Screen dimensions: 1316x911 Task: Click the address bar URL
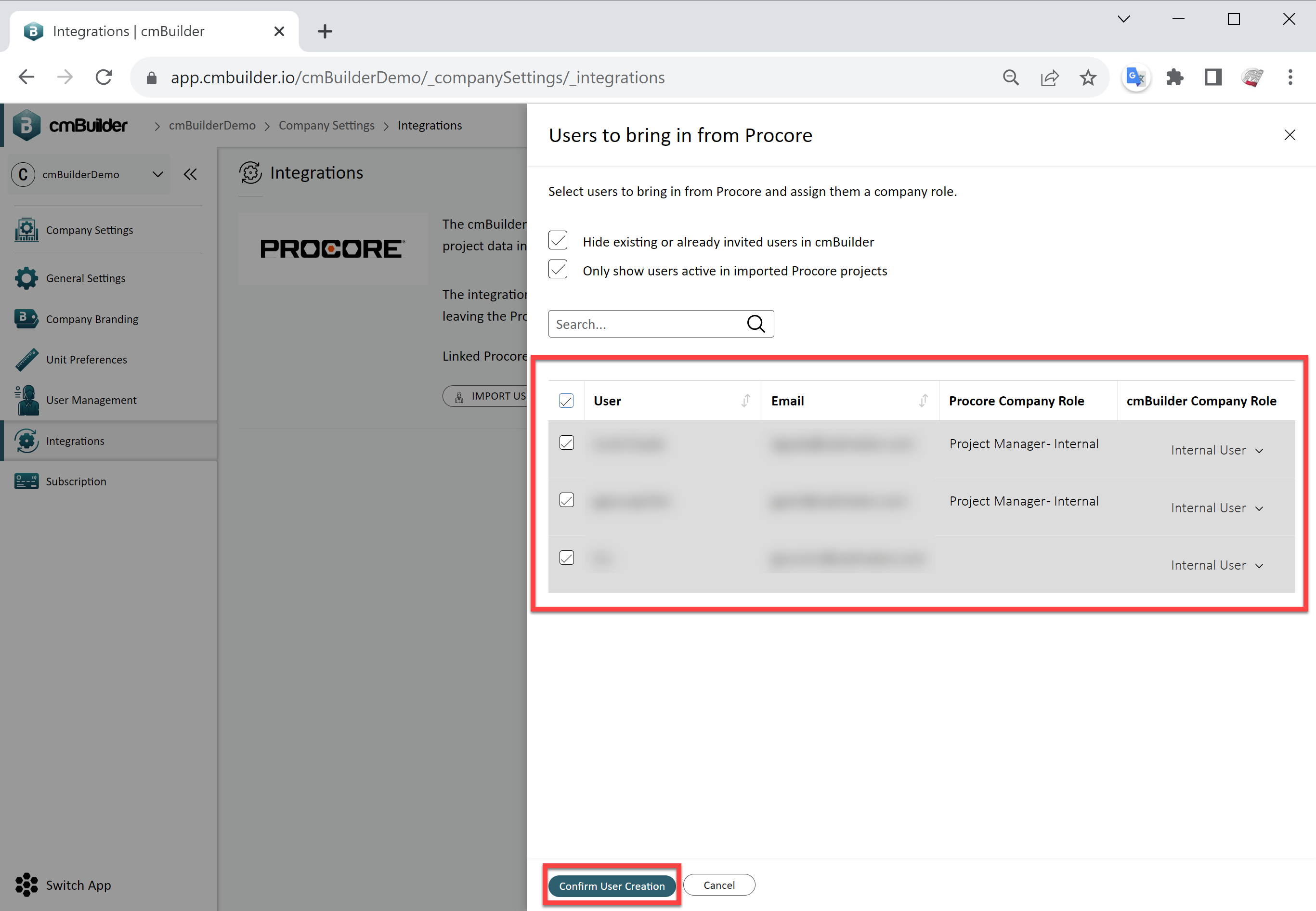point(418,77)
